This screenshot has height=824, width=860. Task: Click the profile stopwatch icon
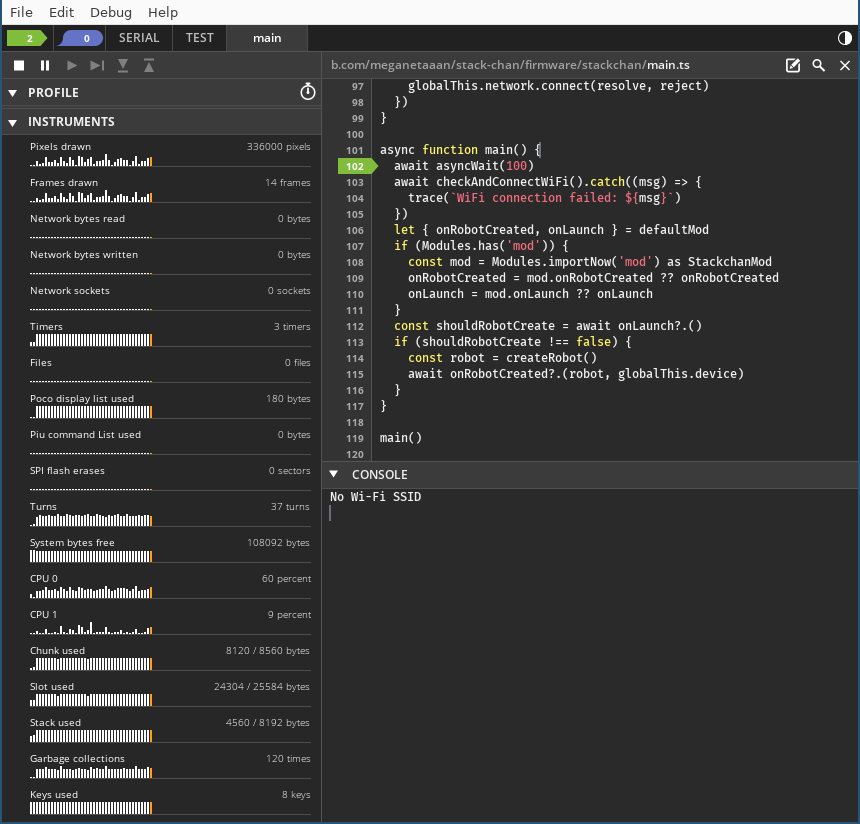(308, 92)
